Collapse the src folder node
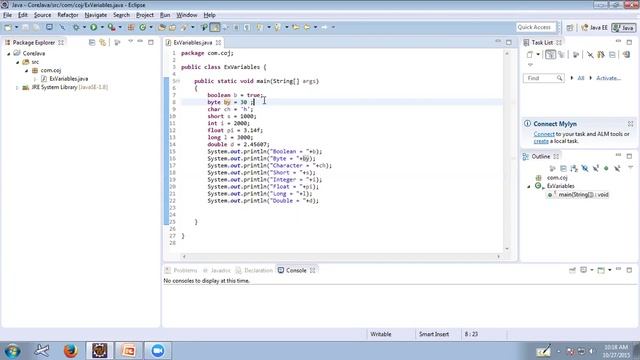The width and height of the screenshot is (640, 360). click(18, 62)
